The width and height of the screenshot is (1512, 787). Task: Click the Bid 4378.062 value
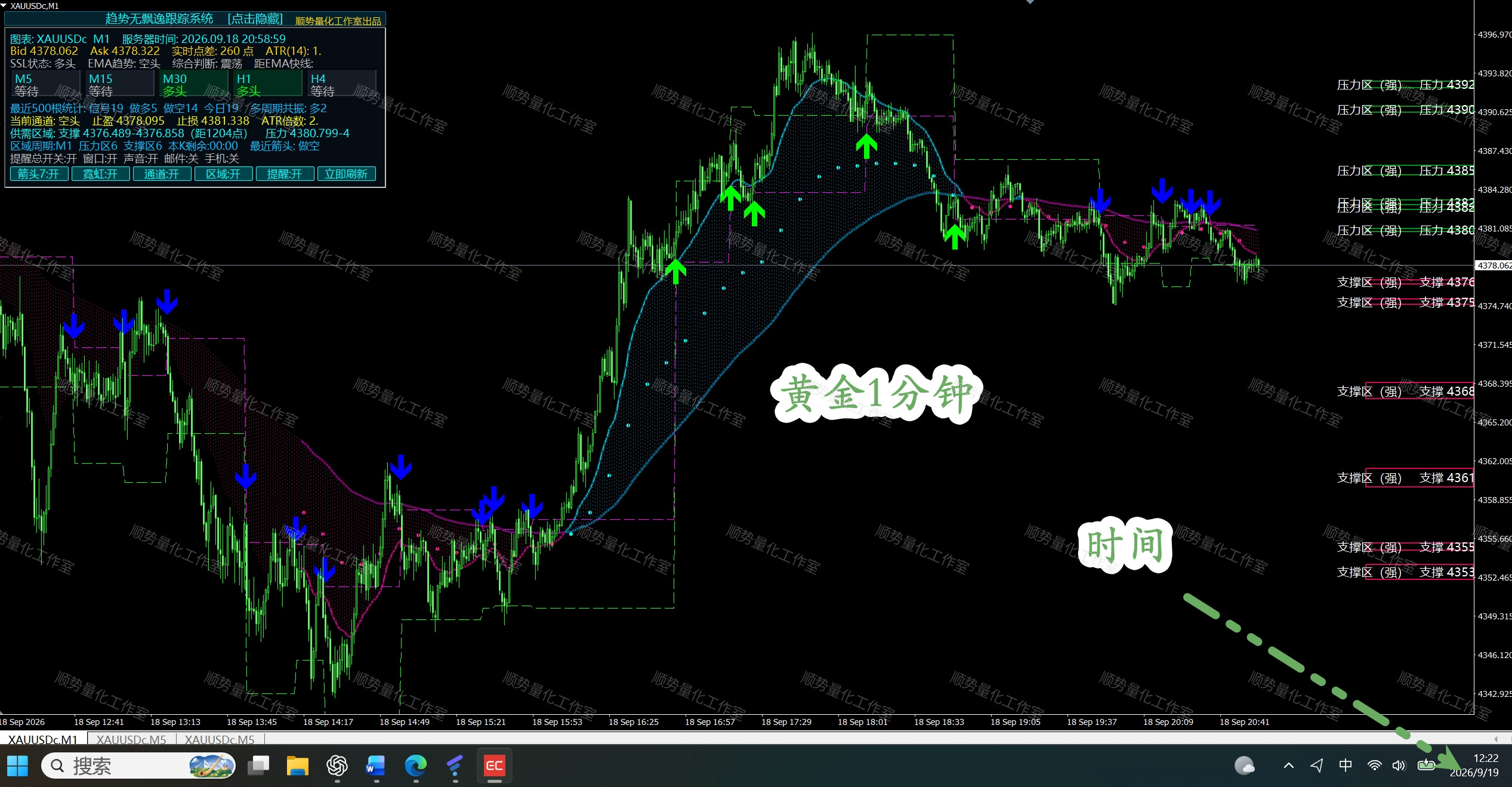44,51
